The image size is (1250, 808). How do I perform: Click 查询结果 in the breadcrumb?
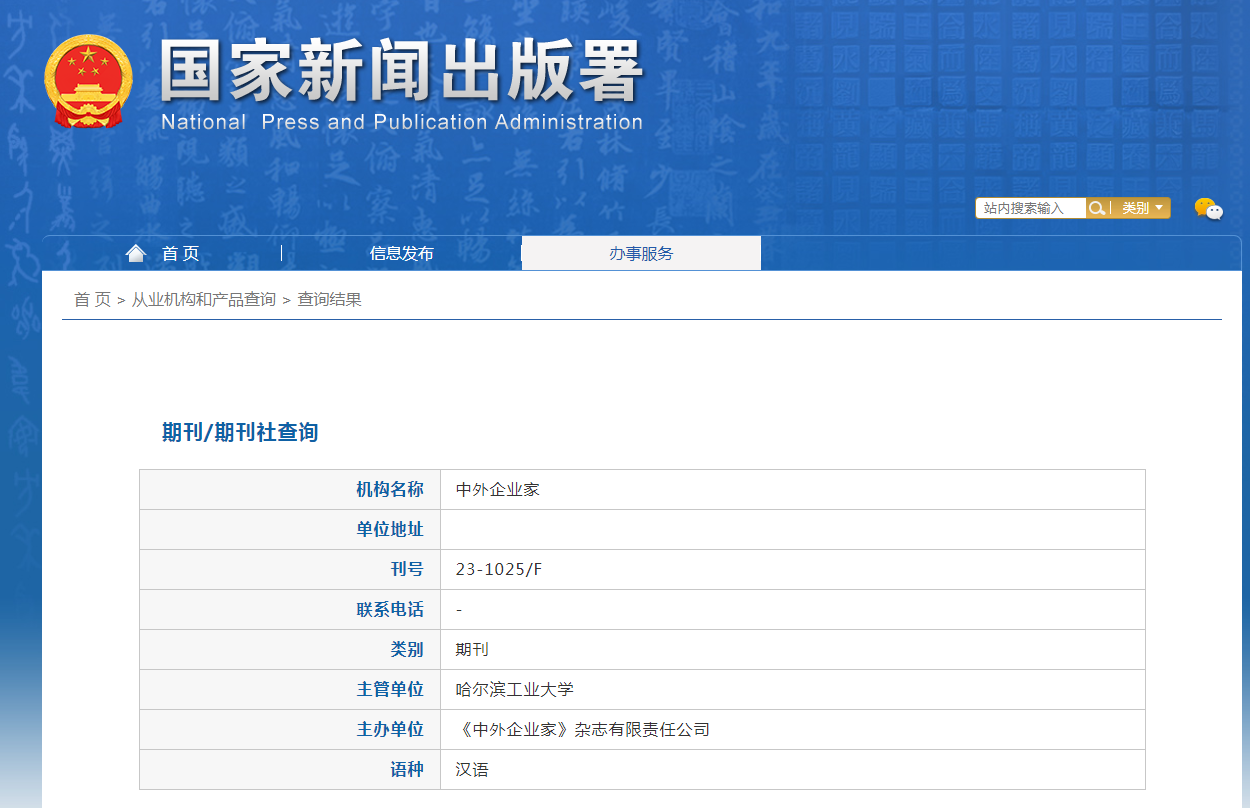click(x=329, y=300)
